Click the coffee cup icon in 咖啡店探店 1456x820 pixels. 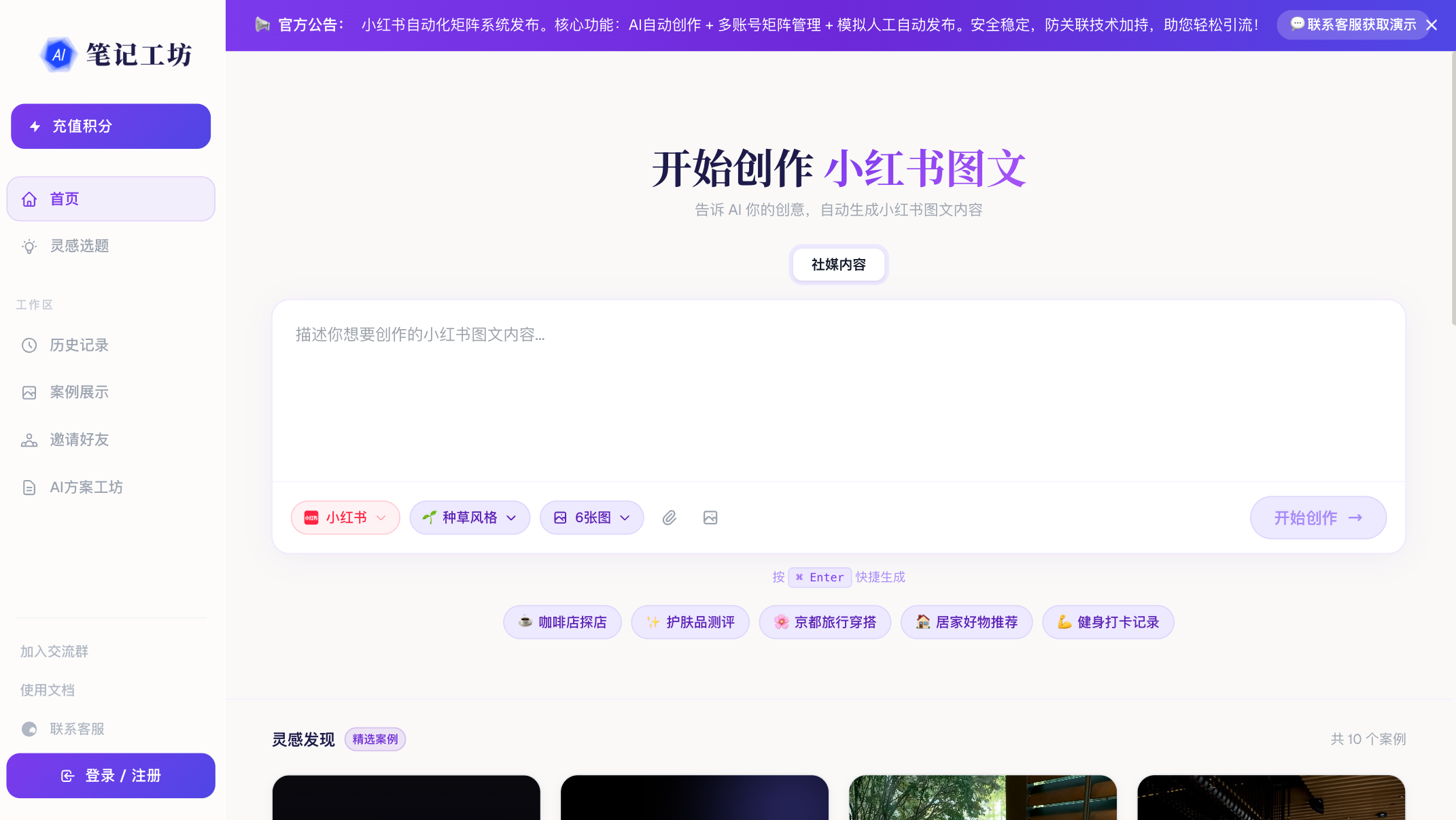pyautogui.click(x=525, y=621)
